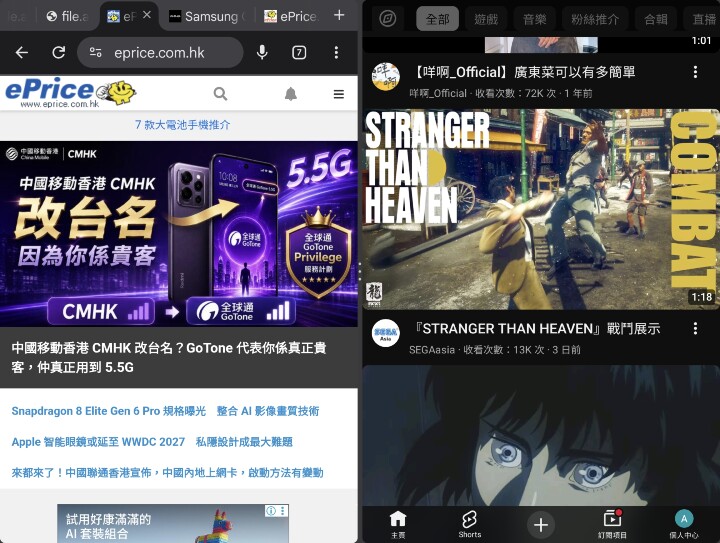This screenshot has height=543, width=720.
Task: Open Apple 智能眼鏡 WWDC 2027 article
Action: pyautogui.click(x=152, y=442)
